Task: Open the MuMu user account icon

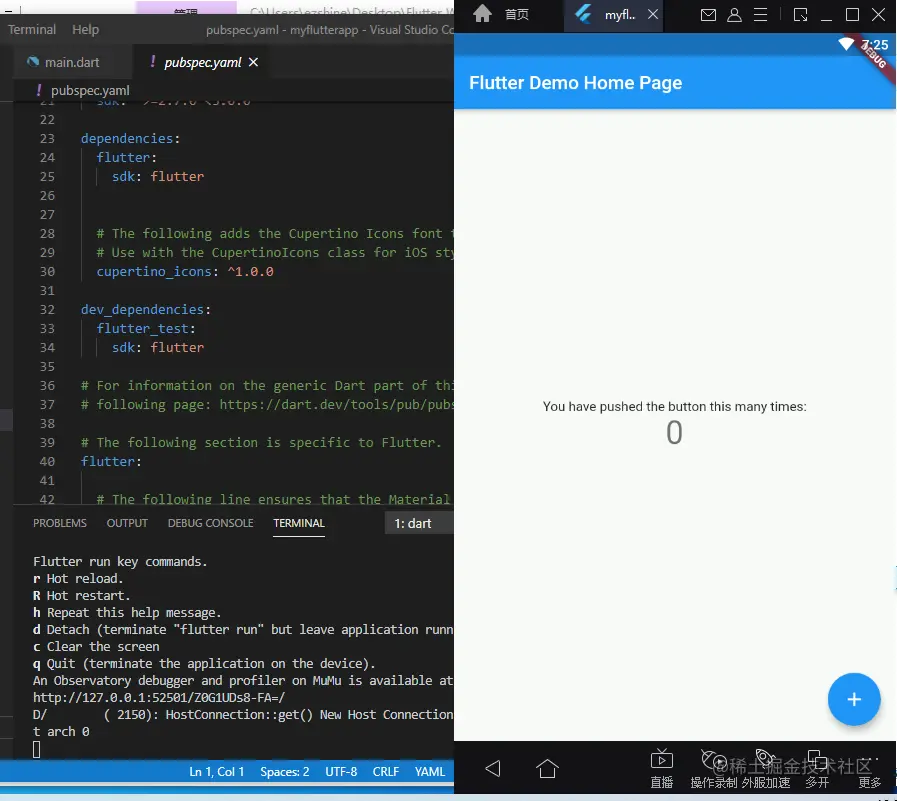Action: [734, 15]
